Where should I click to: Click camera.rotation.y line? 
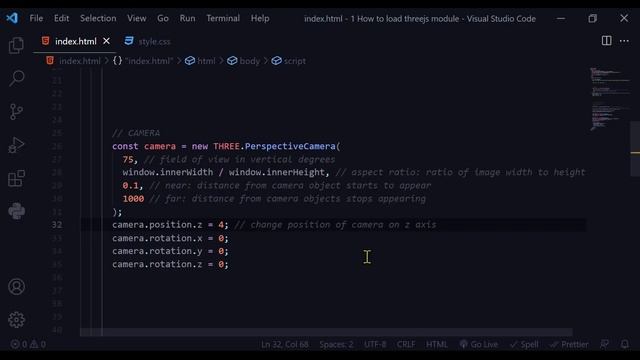(170, 251)
